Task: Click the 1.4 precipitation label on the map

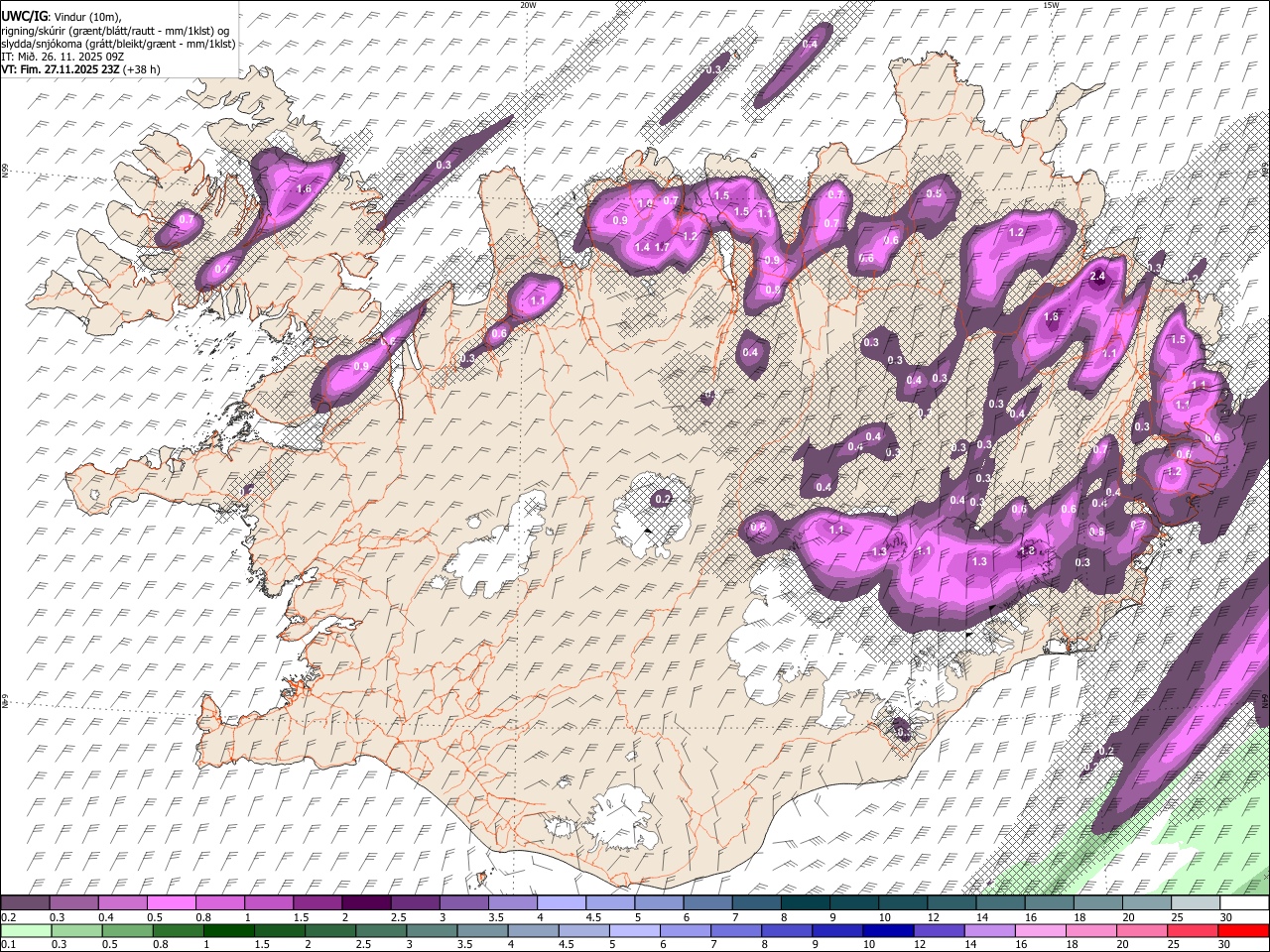Action: (642, 247)
